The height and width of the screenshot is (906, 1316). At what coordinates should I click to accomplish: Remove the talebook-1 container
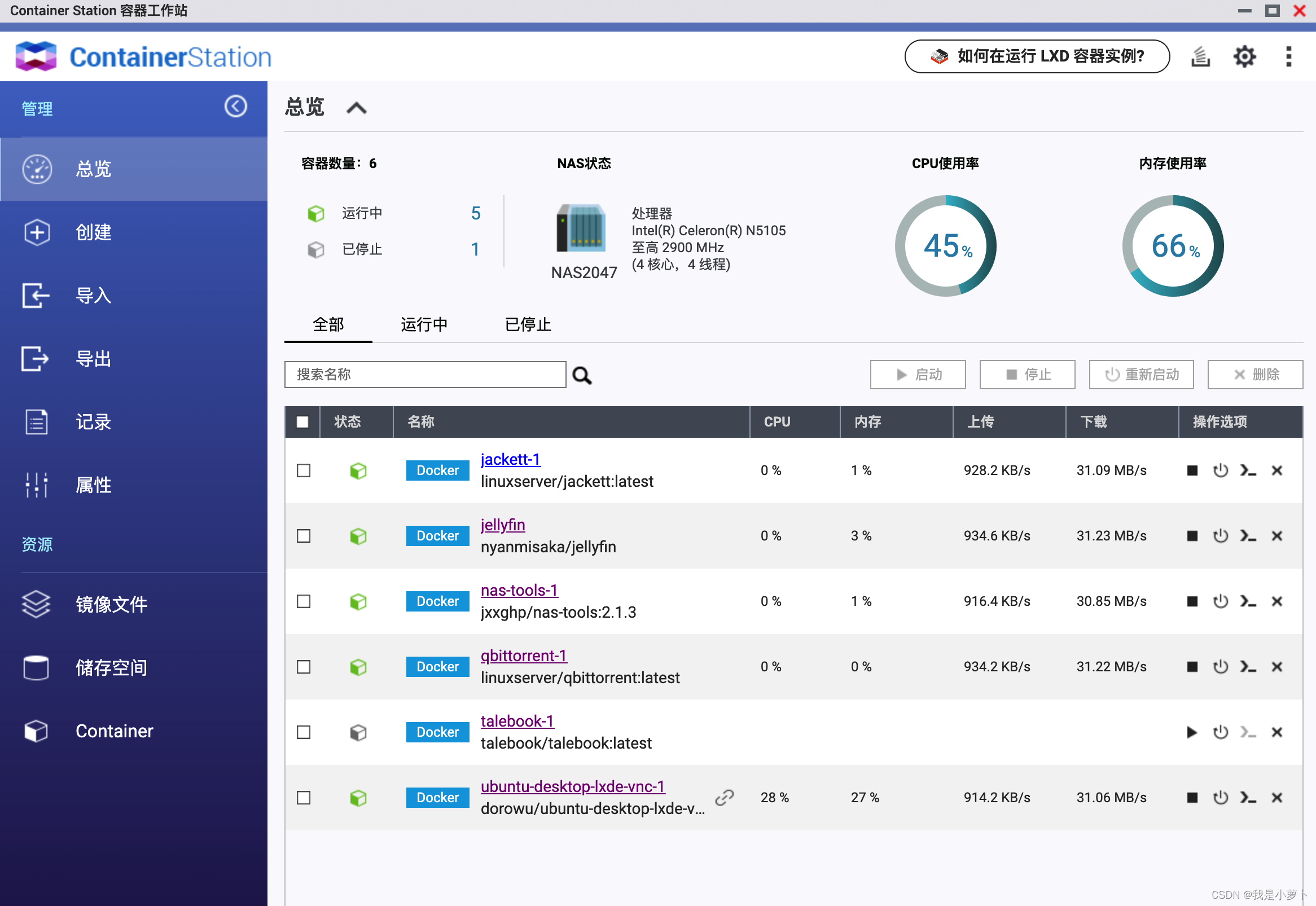pos(1277,732)
